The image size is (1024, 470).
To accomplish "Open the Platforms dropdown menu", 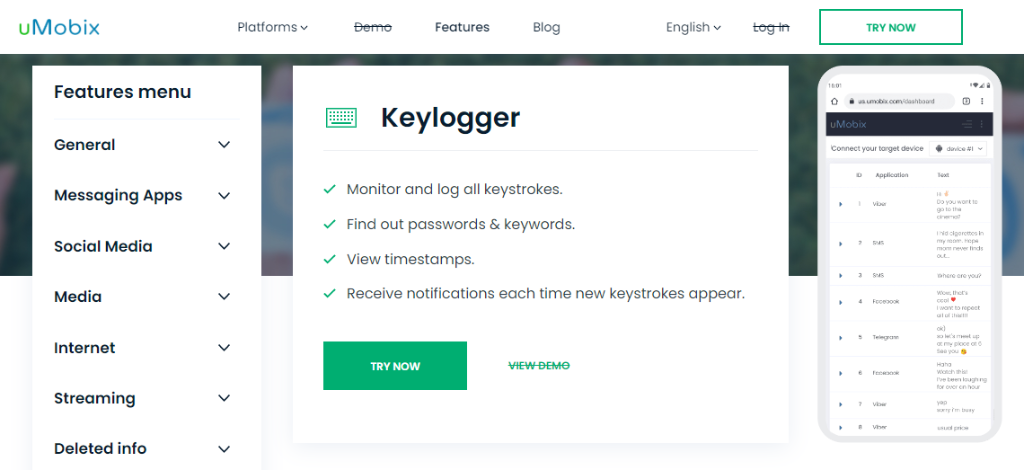I will tap(272, 27).
